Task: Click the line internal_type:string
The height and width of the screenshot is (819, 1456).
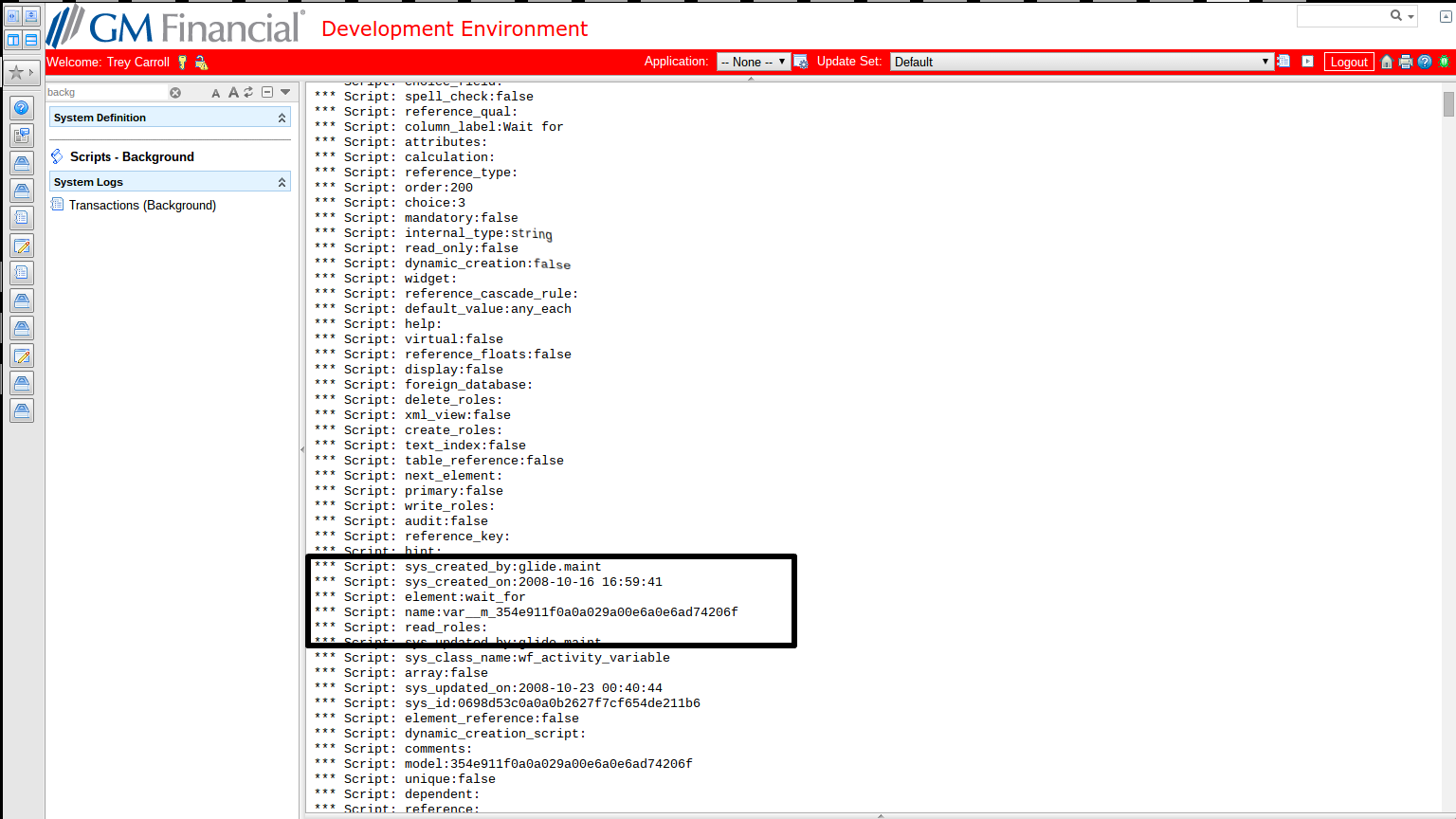Action: [433, 233]
